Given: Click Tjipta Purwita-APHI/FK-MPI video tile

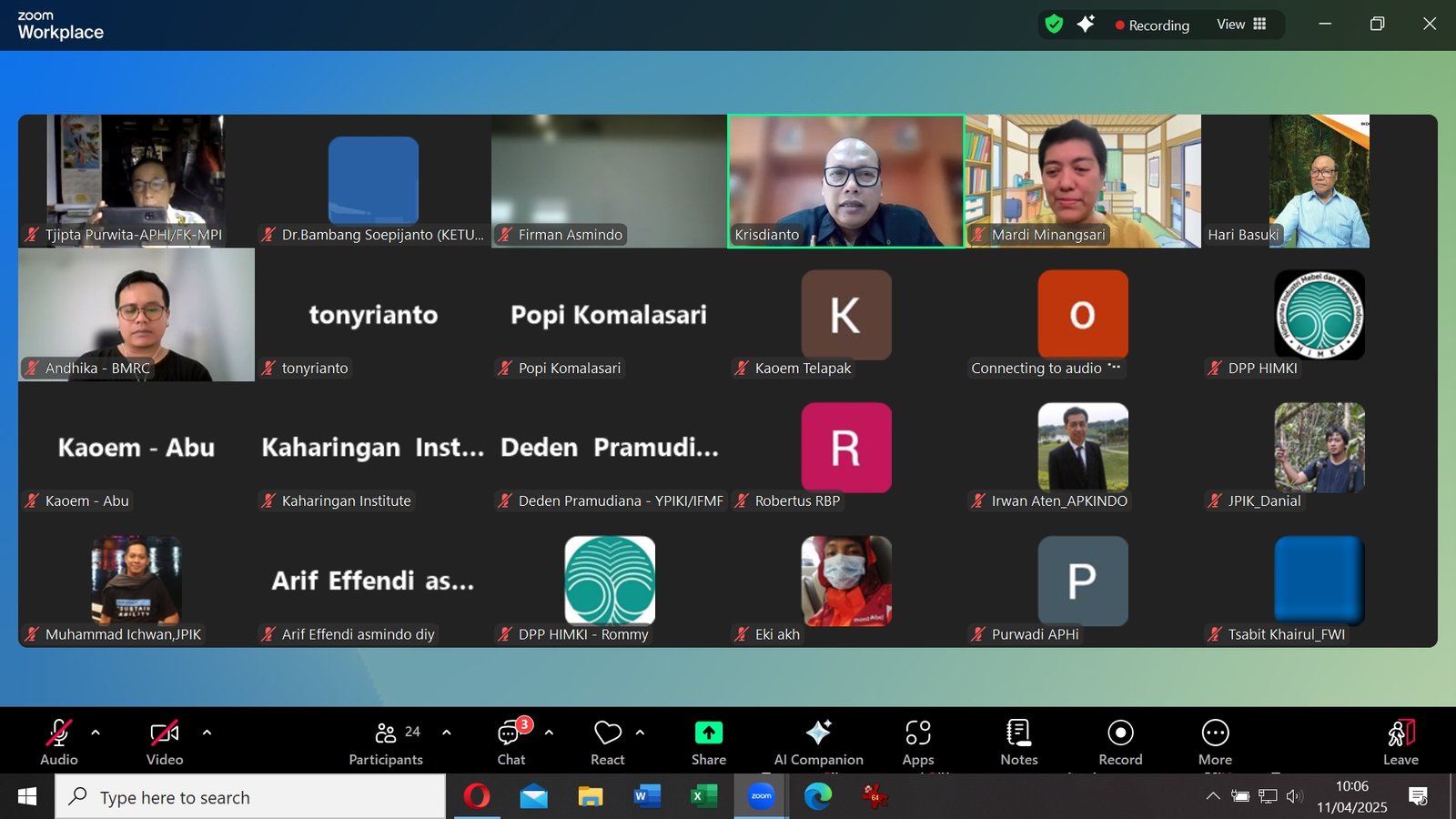Looking at the screenshot, I should (x=136, y=181).
